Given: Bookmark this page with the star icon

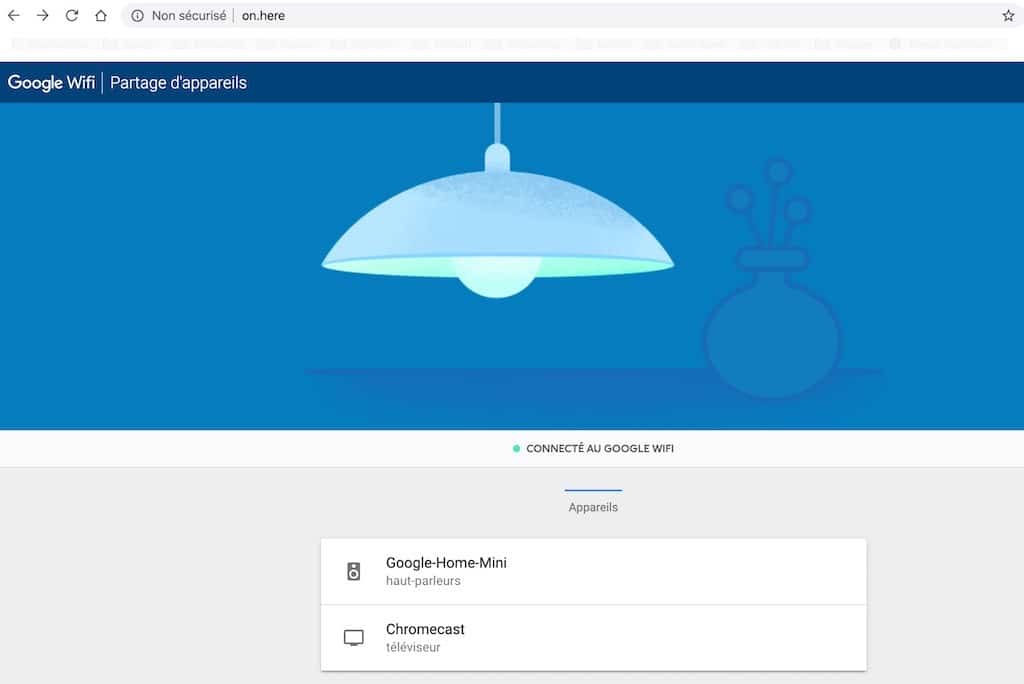Looking at the screenshot, I should (x=1008, y=16).
